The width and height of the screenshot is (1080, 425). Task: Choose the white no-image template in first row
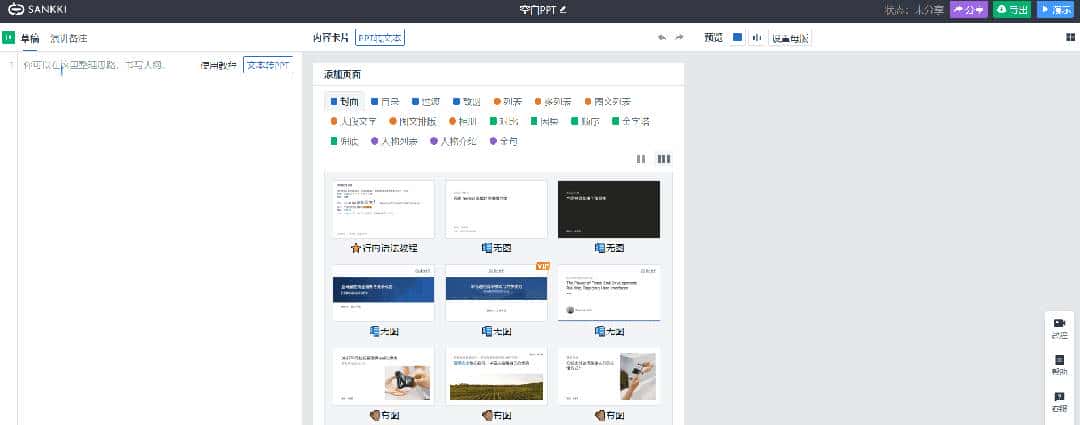tap(496, 209)
